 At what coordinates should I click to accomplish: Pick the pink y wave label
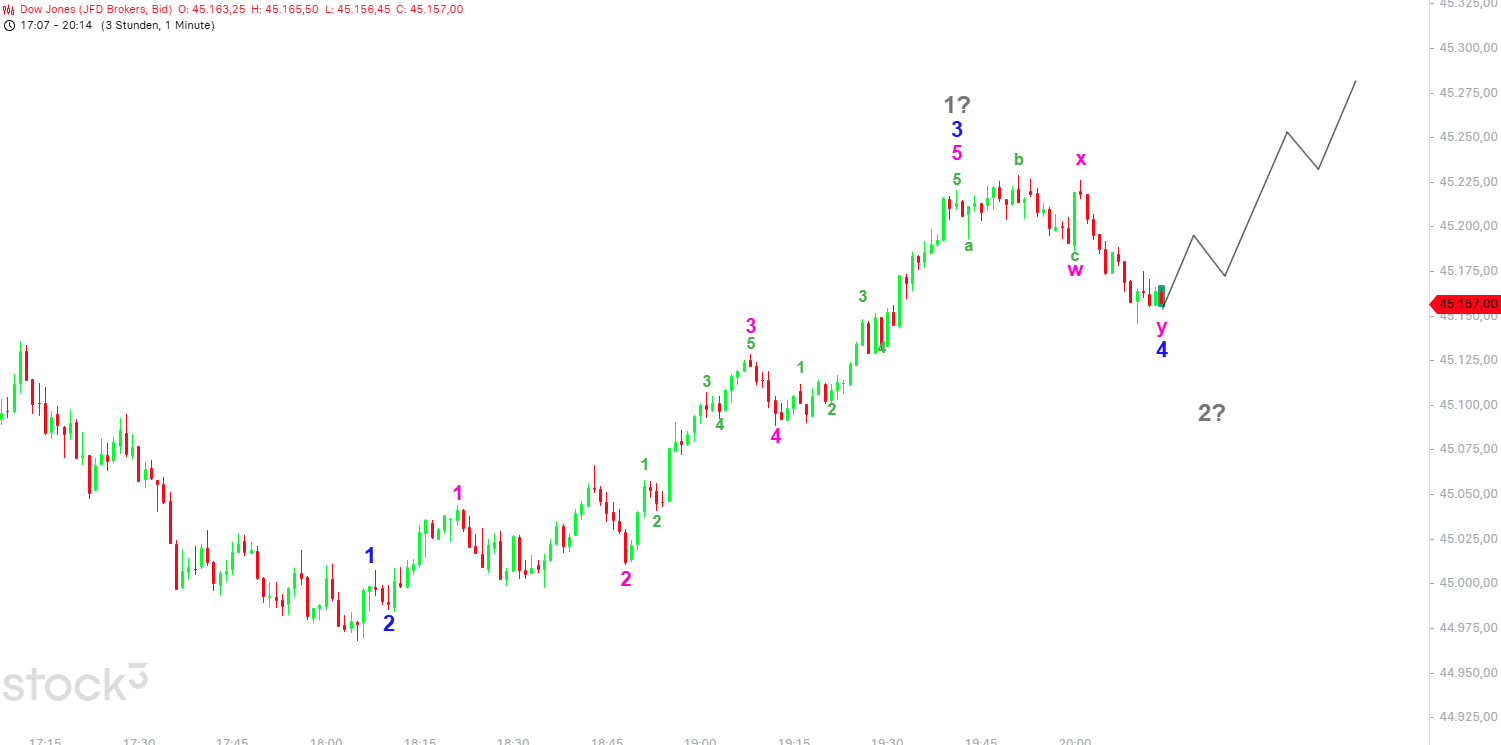tap(1161, 327)
